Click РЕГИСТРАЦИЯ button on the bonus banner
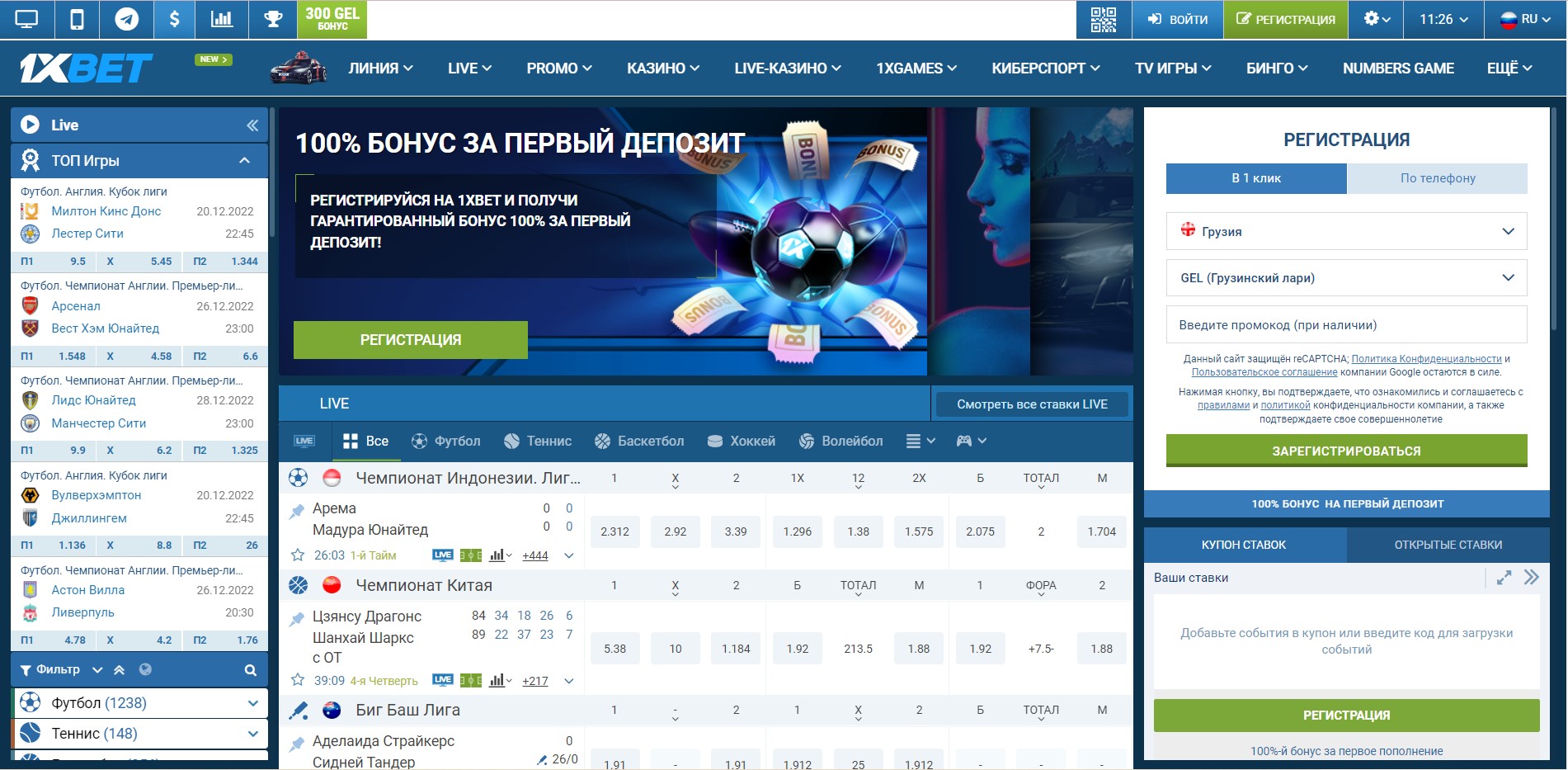Screen dimensions: 1568x770 pyautogui.click(x=411, y=340)
